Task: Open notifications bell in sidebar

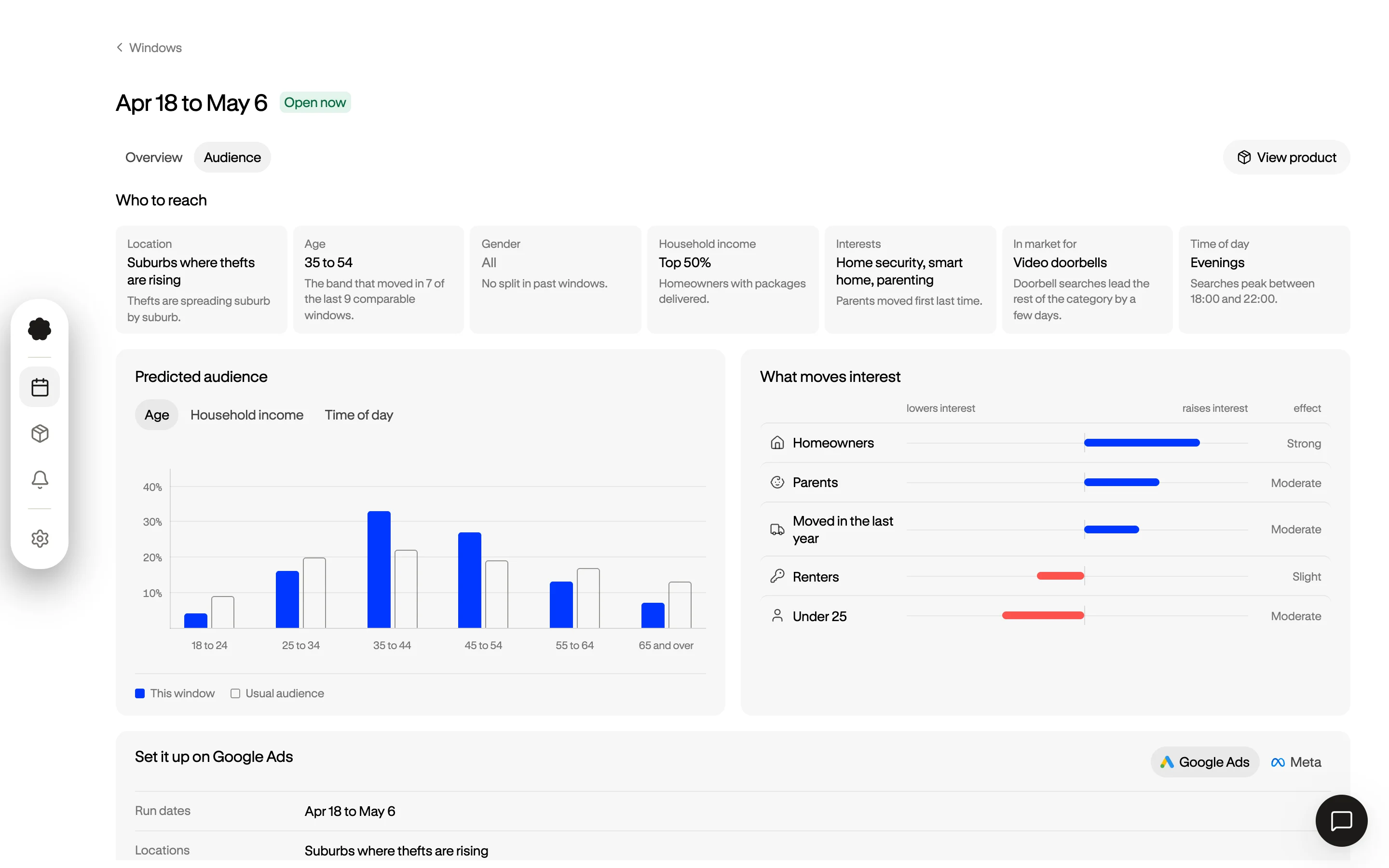Action: tap(40, 479)
